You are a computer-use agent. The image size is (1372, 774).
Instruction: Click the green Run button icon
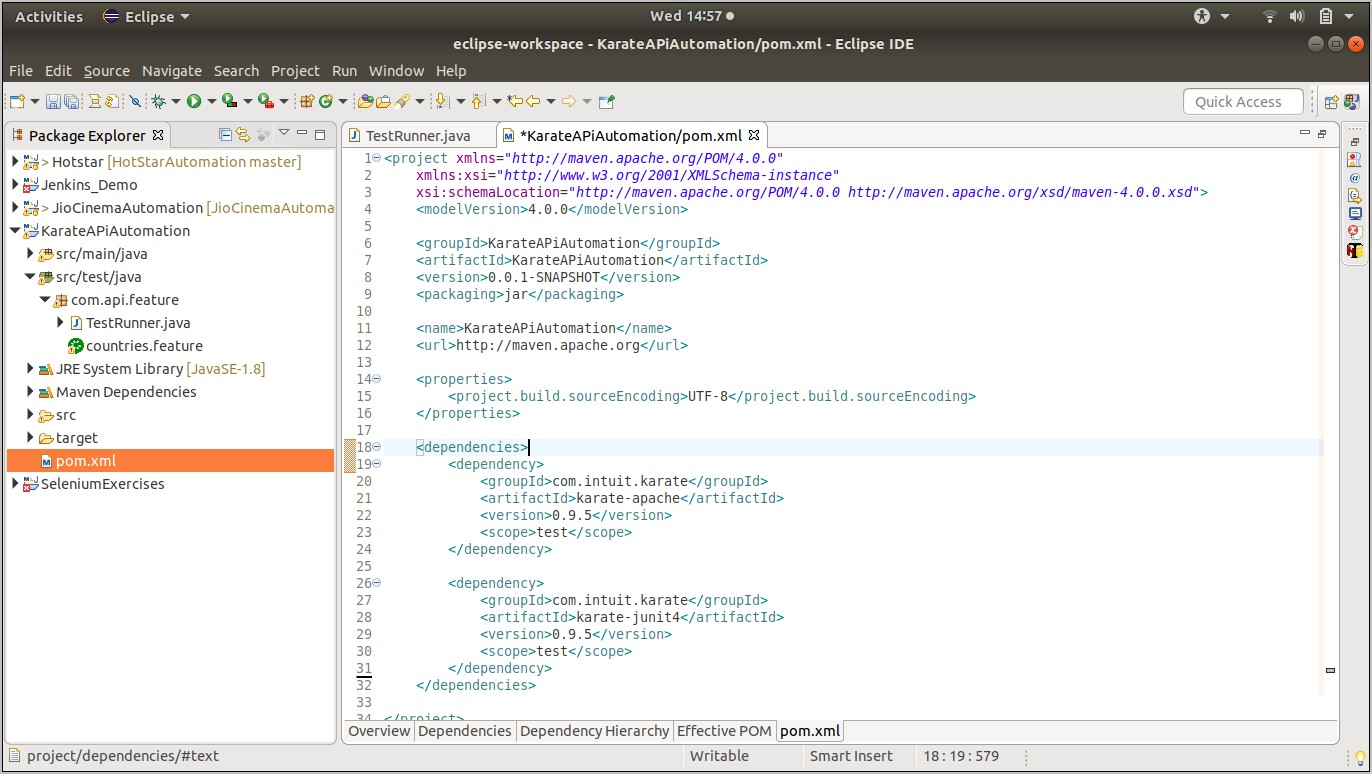tap(194, 101)
